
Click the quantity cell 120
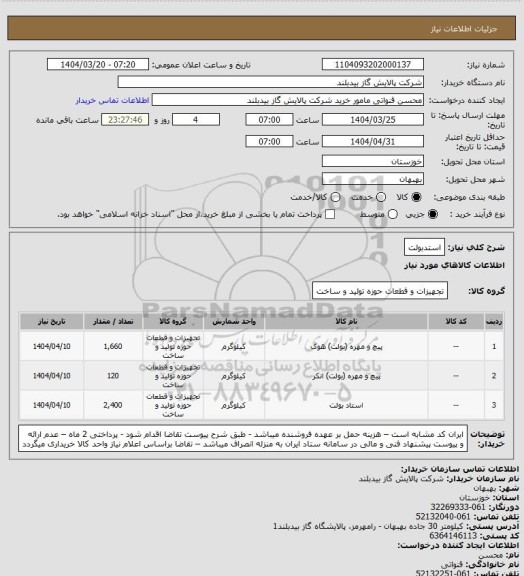coord(113,376)
